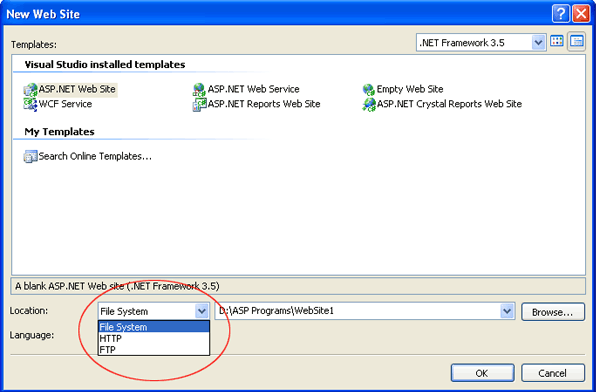596x392 pixels.
Task: Select the WCF Service template icon
Action: pyautogui.click(x=30, y=105)
